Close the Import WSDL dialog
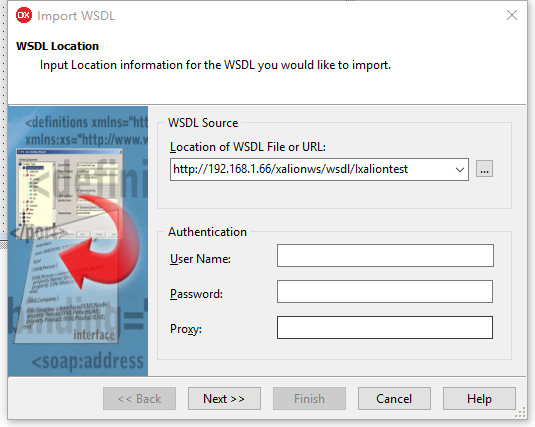The height and width of the screenshot is (427, 535). coord(512,15)
